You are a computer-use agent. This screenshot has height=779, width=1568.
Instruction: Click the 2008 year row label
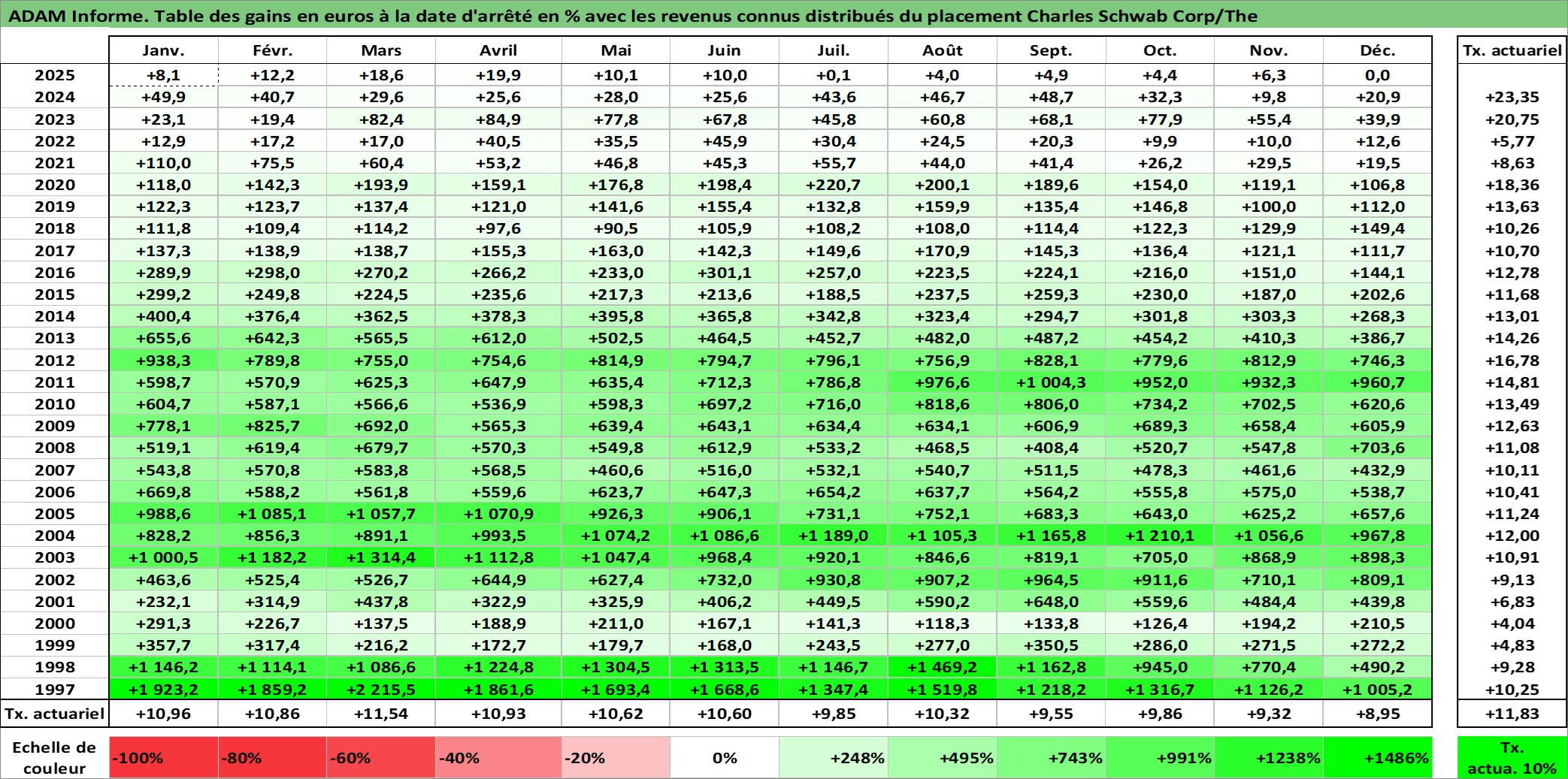tap(55, 448)
